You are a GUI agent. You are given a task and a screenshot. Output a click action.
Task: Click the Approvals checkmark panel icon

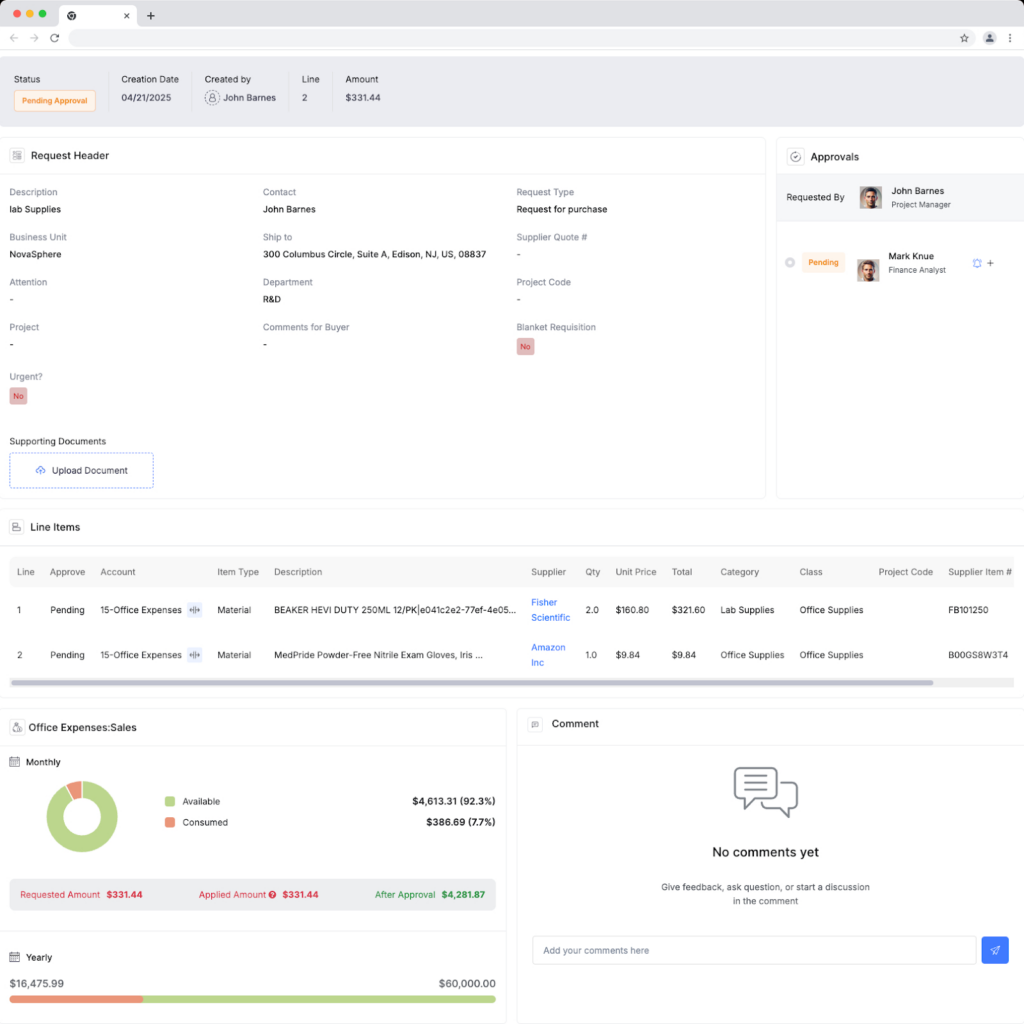796,157
